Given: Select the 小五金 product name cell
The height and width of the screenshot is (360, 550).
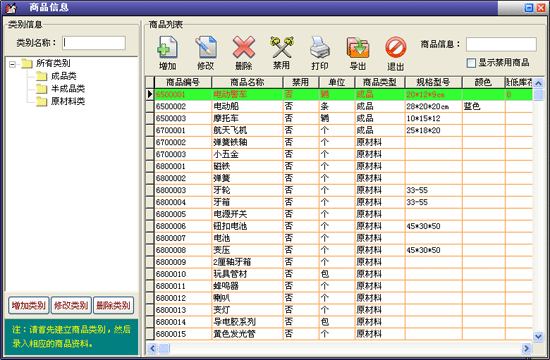Looking at the screenshot, I should coord(247,154).
